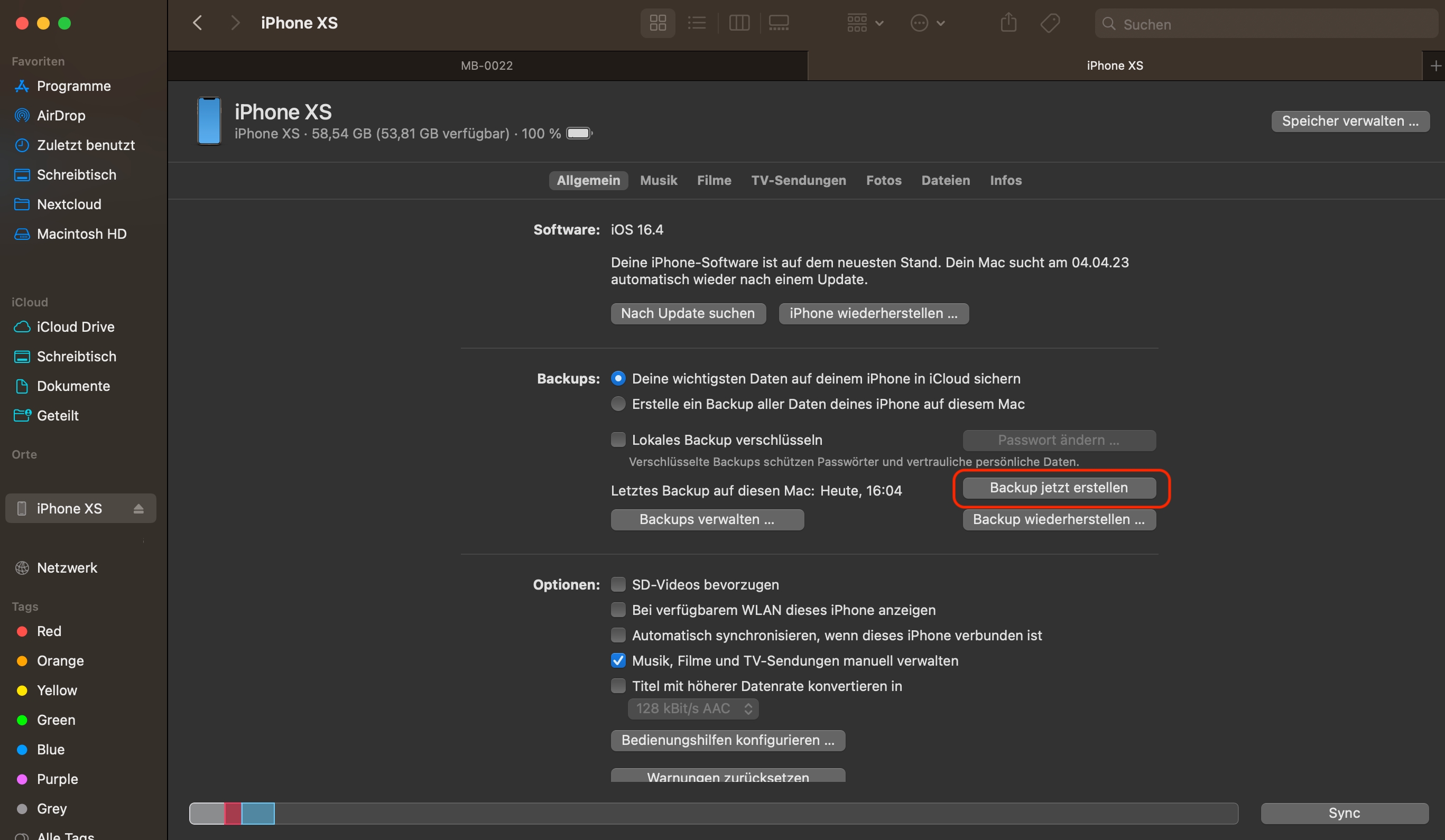Open the Dateien tab
Viewport: 1445px width, 840px height.
click(946, 181)
